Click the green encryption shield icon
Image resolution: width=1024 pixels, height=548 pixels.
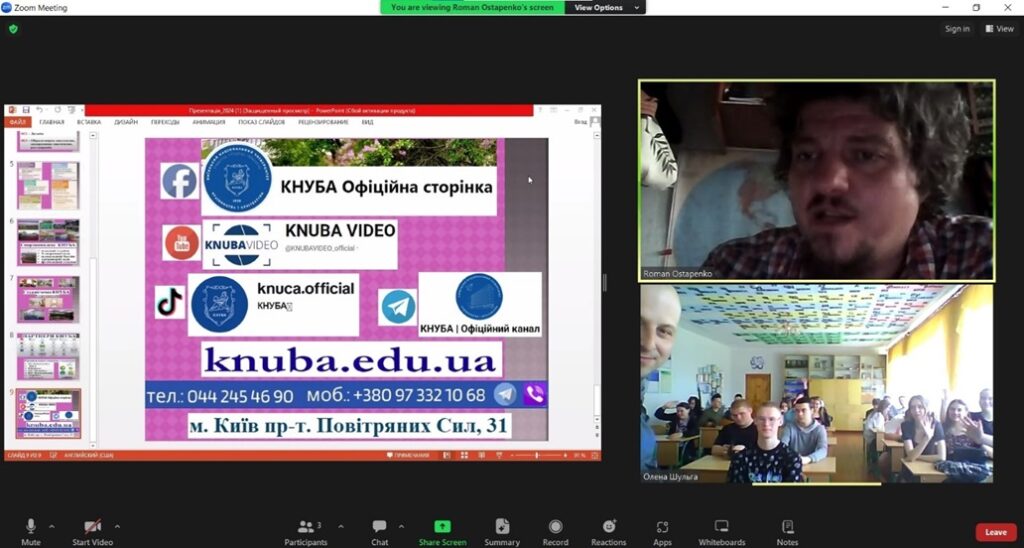pyautogui.click(x=13, y=29)
